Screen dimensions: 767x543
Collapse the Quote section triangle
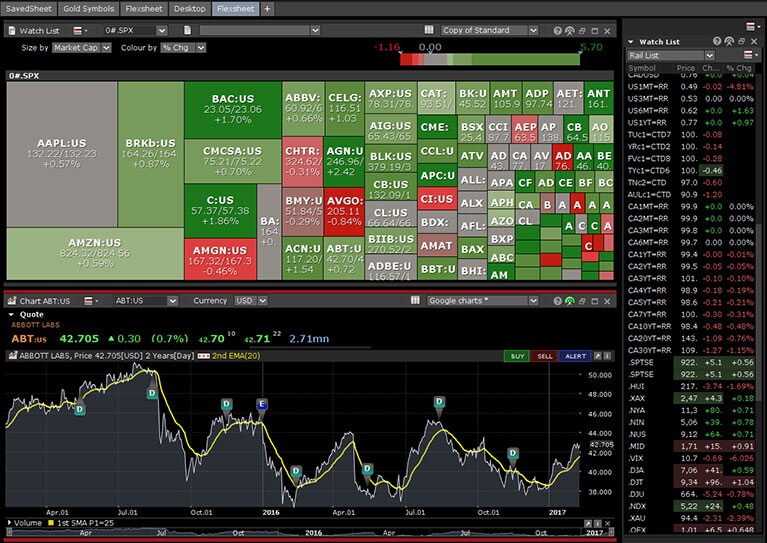pos(10,313)
